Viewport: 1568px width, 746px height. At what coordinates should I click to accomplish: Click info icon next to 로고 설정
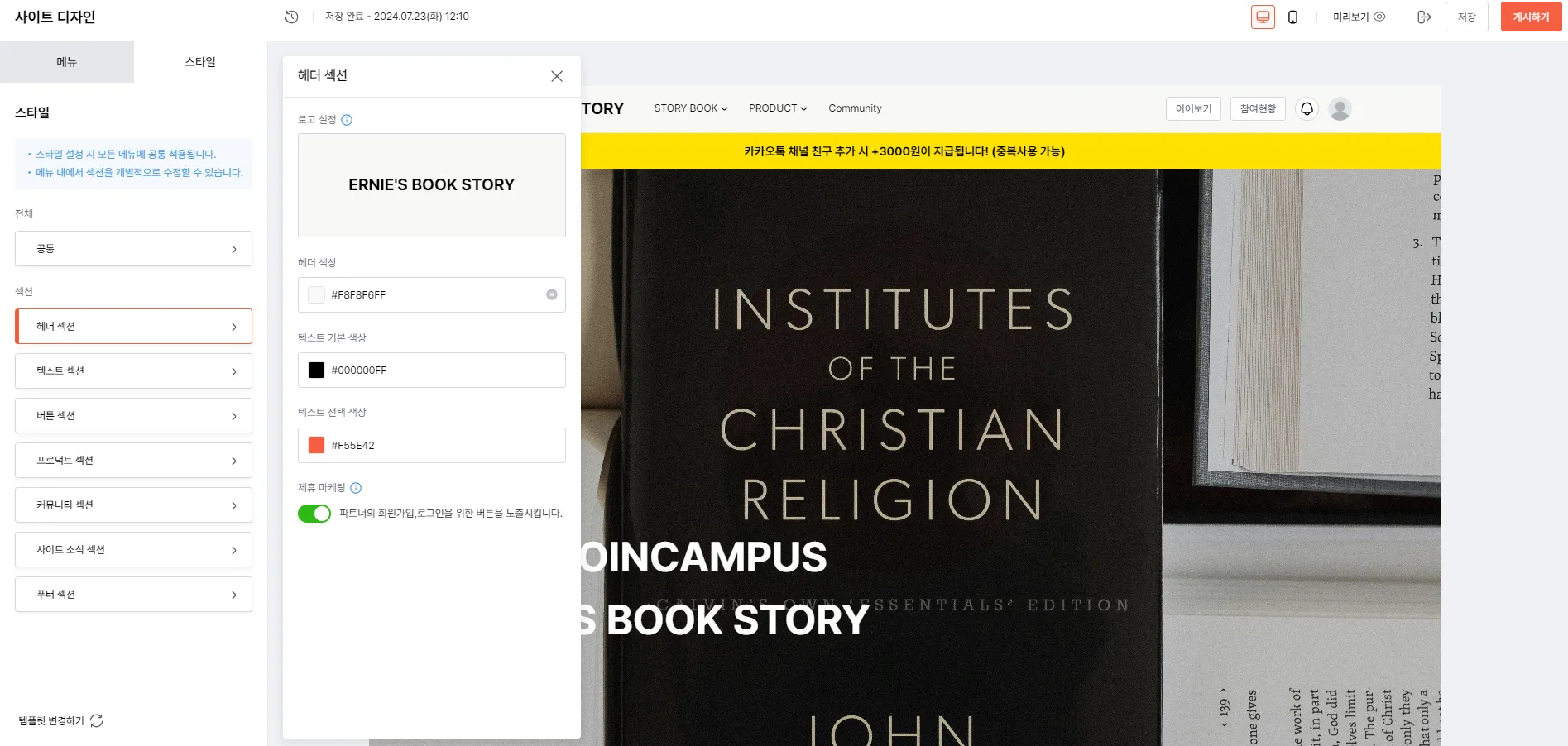tap(347, 120)
